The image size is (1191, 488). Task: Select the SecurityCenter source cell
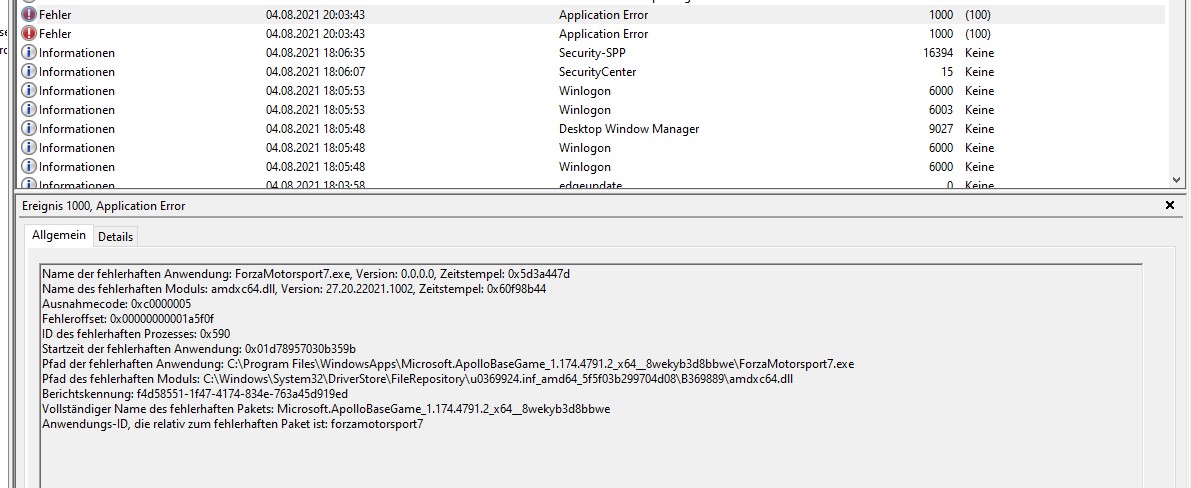[598, 71]
